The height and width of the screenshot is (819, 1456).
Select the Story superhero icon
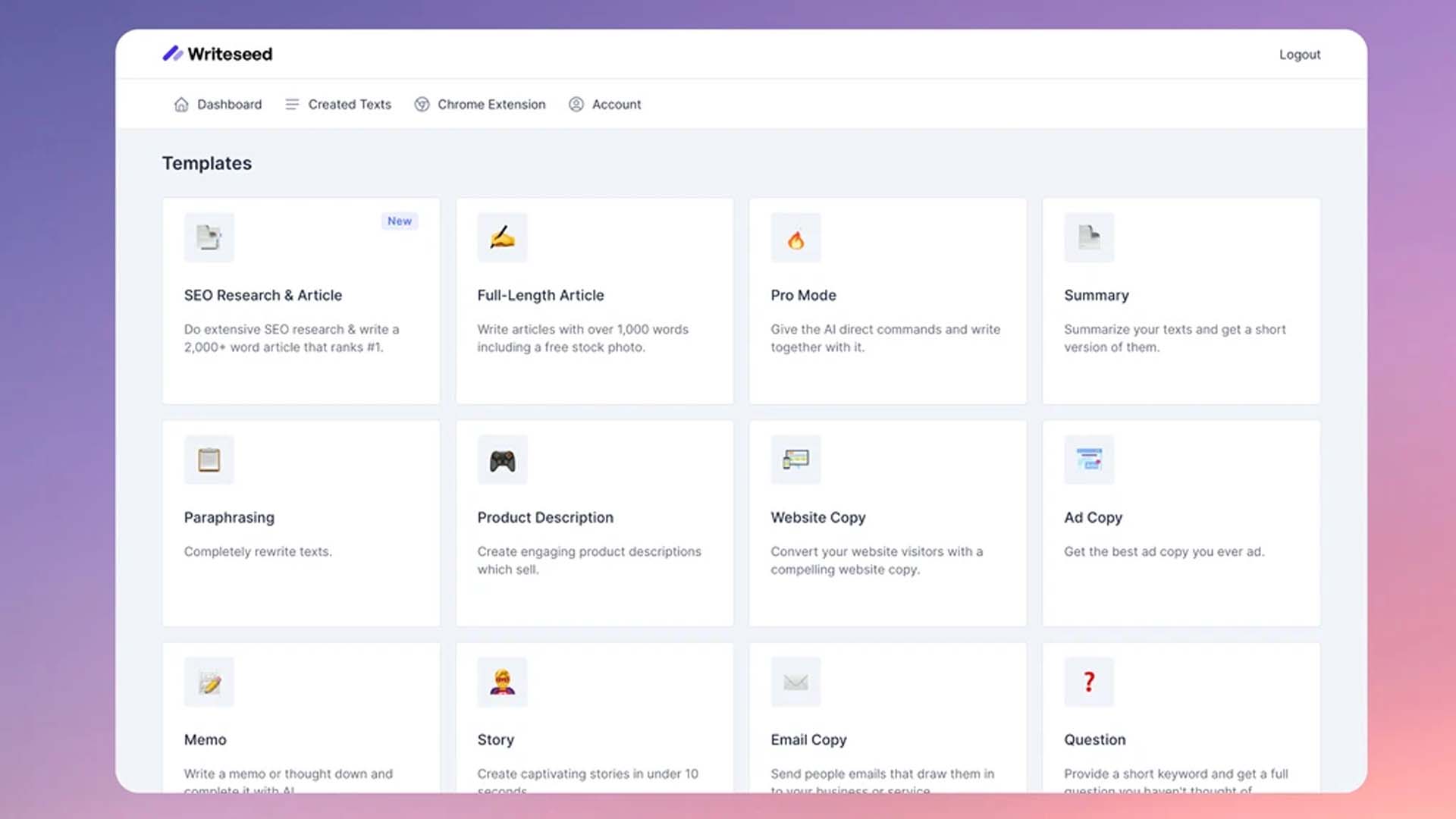[x=502, y=682]
